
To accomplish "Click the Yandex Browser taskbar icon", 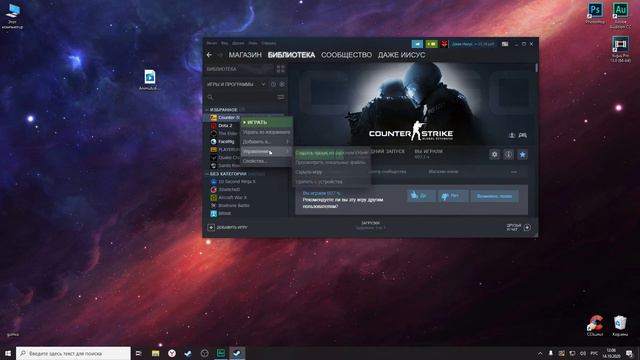I will click(172, 353).
